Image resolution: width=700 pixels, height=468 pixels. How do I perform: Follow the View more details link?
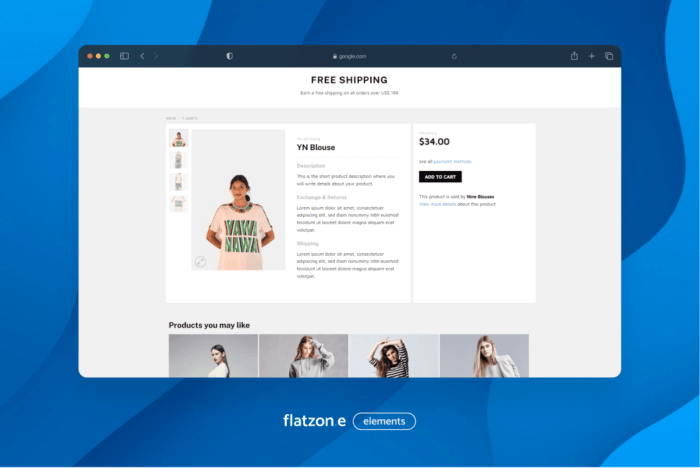pos(437,203)
